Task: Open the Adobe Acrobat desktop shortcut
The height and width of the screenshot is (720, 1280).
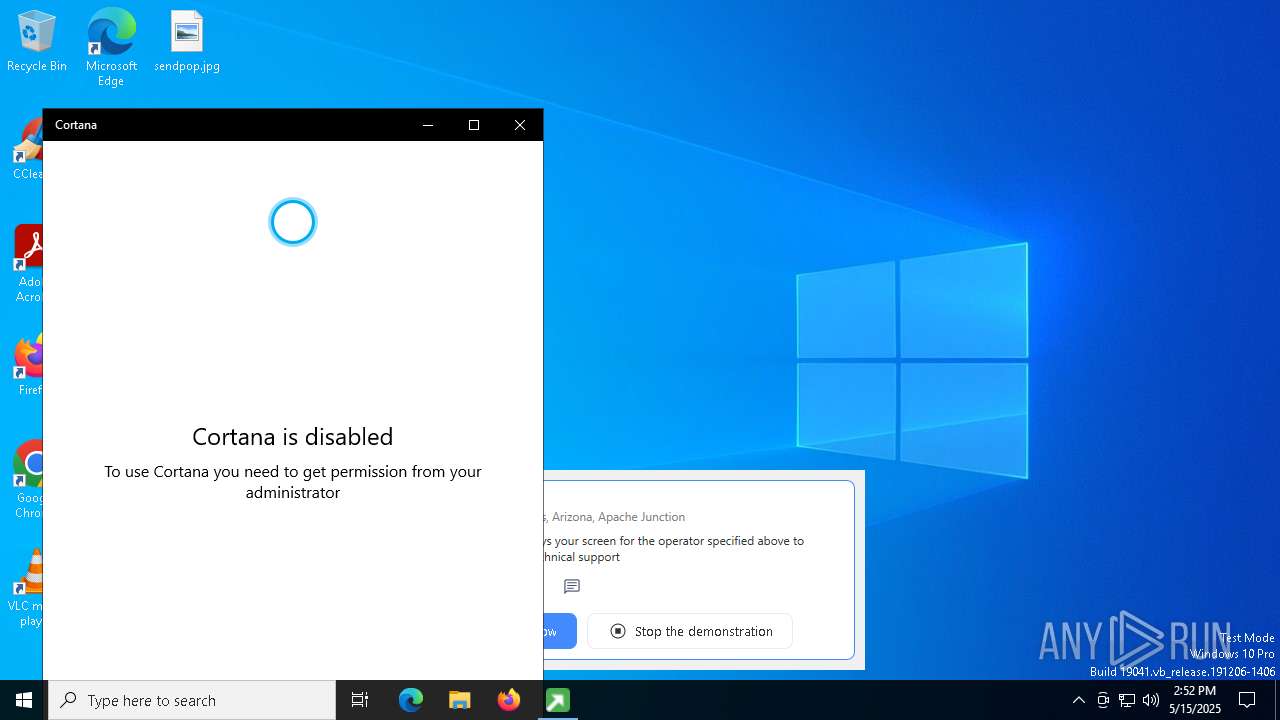Action: (x=28, y=264)
